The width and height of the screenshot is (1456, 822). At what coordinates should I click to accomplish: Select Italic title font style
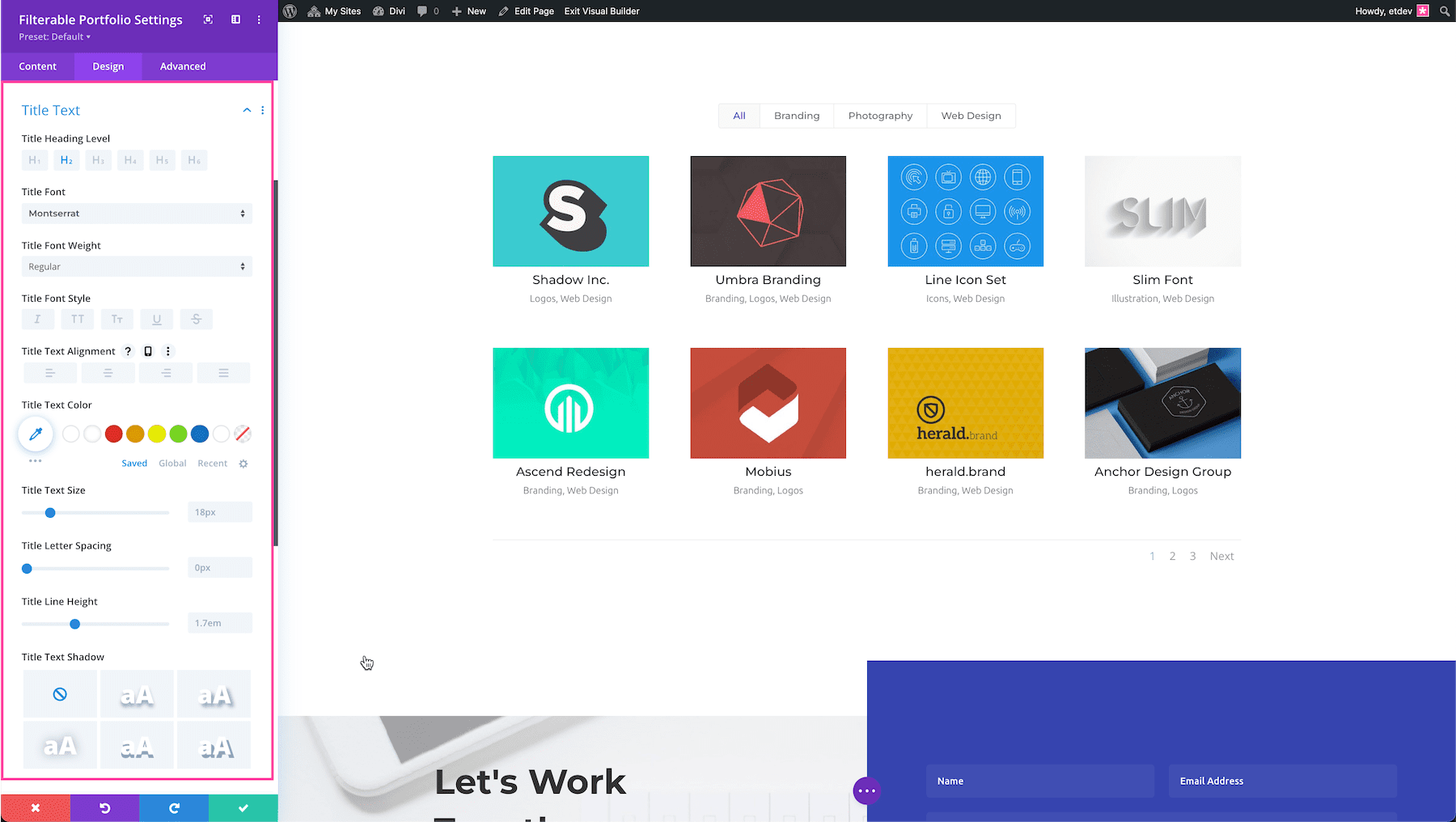pos(37,319)
